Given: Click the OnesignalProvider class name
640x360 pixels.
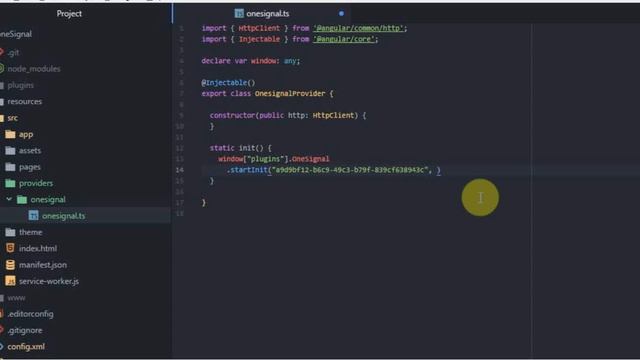Looking at the screenshot, I should 290,93.
